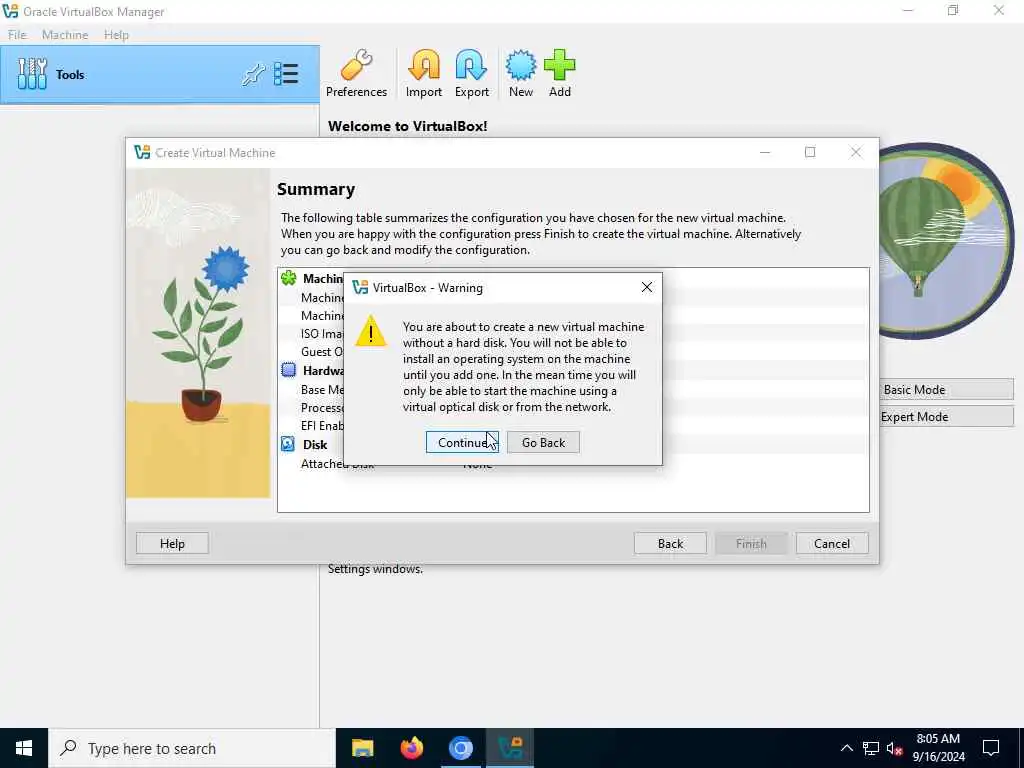The height and width of the screenshot is (768, 1024).
Task: Open the notification center icon
Action: [991, 748]
